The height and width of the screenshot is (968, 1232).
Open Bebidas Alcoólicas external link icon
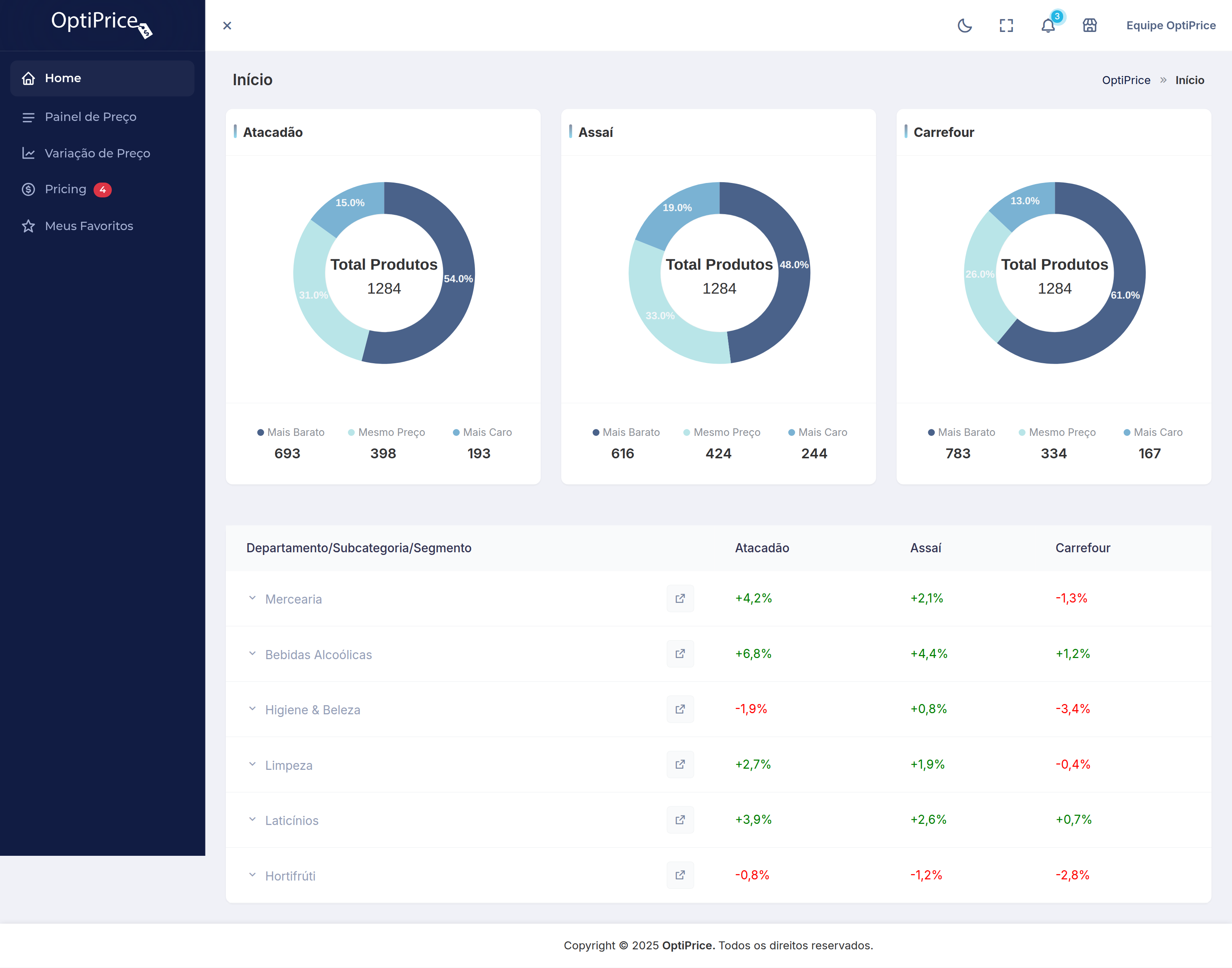point(680,653)
